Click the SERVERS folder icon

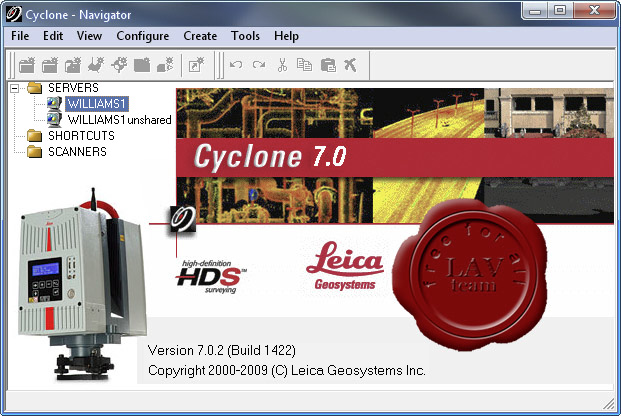coord(34,88)
